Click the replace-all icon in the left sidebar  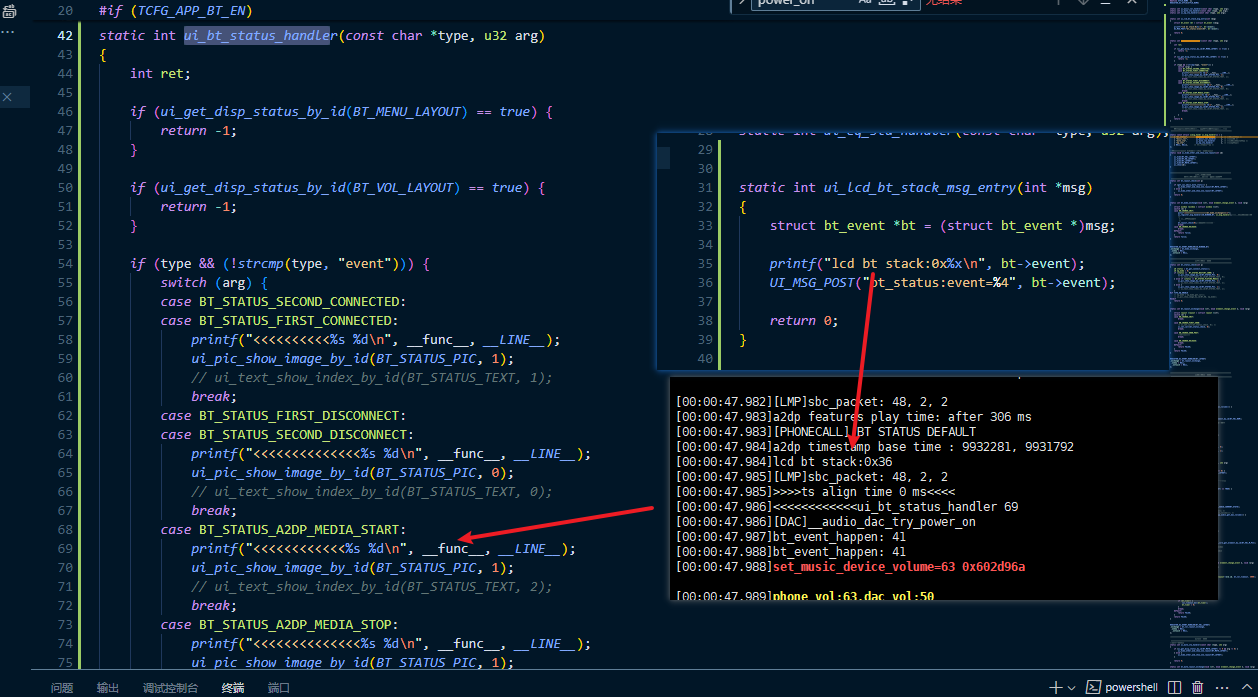point(8,10)
